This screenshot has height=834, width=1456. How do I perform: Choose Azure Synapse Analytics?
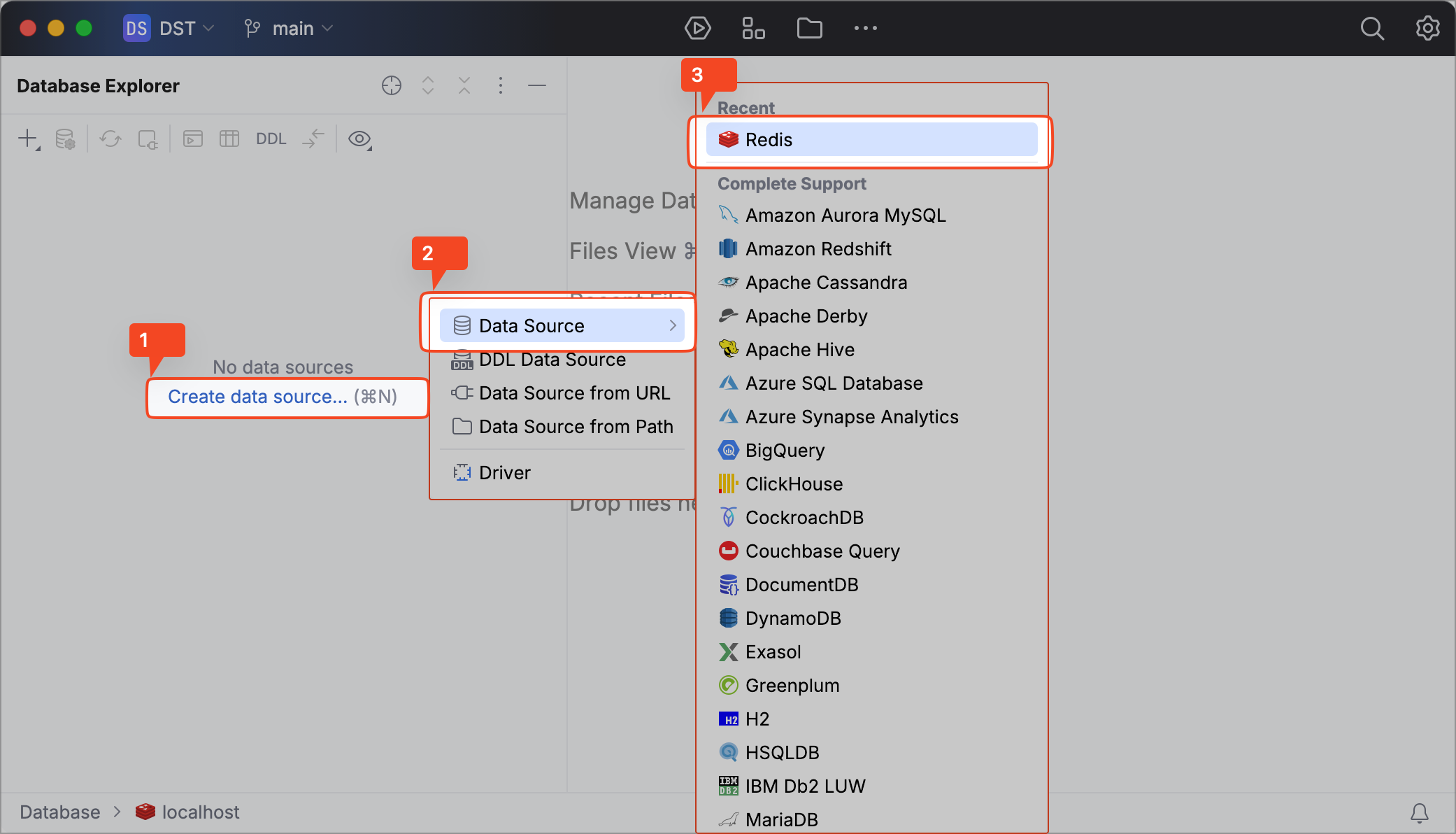click(x=871, y=417)
